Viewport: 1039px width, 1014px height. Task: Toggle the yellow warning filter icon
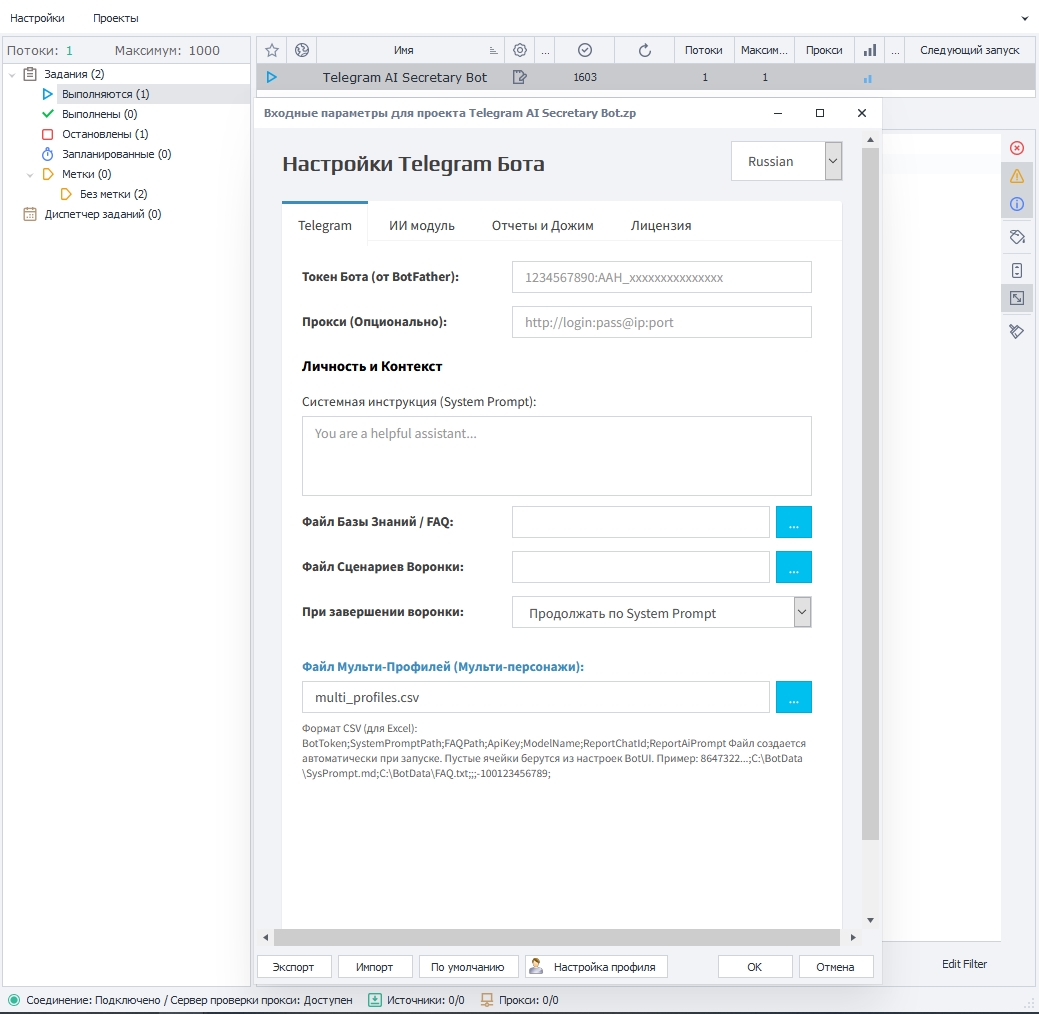tap(1016, 176)
